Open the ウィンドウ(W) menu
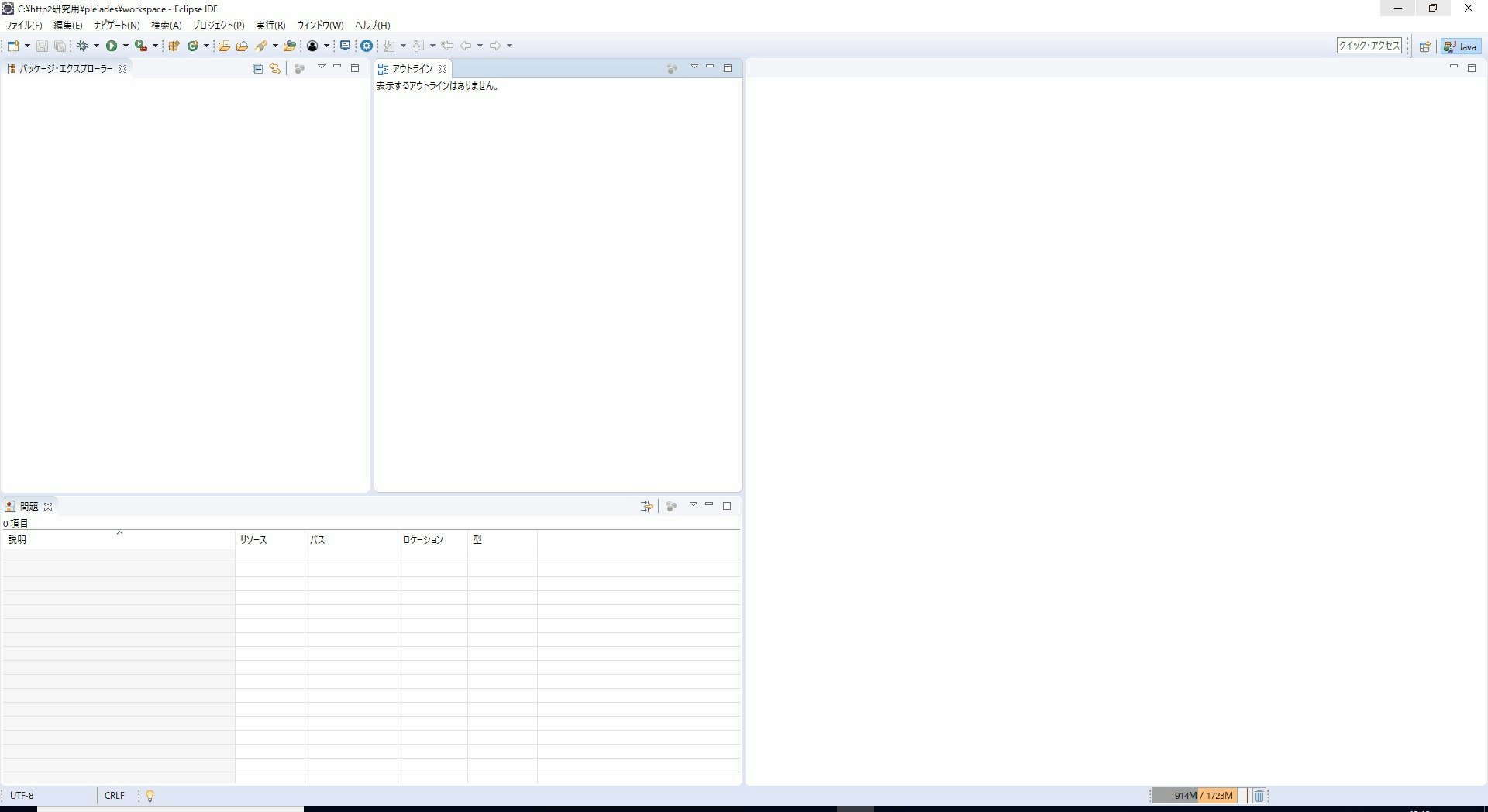 [x=320, y=26]
